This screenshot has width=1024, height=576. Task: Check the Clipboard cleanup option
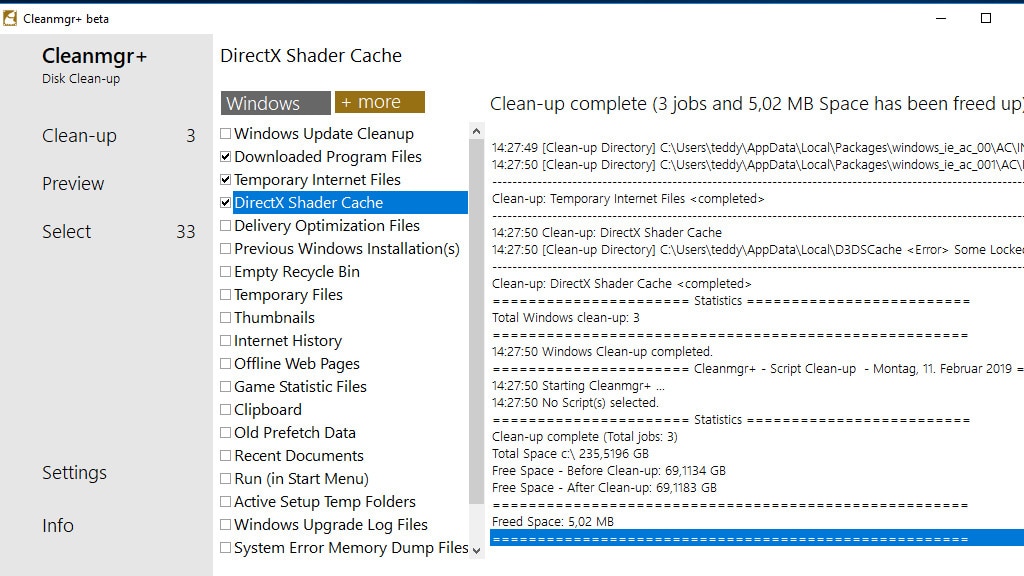coord(224,409)
